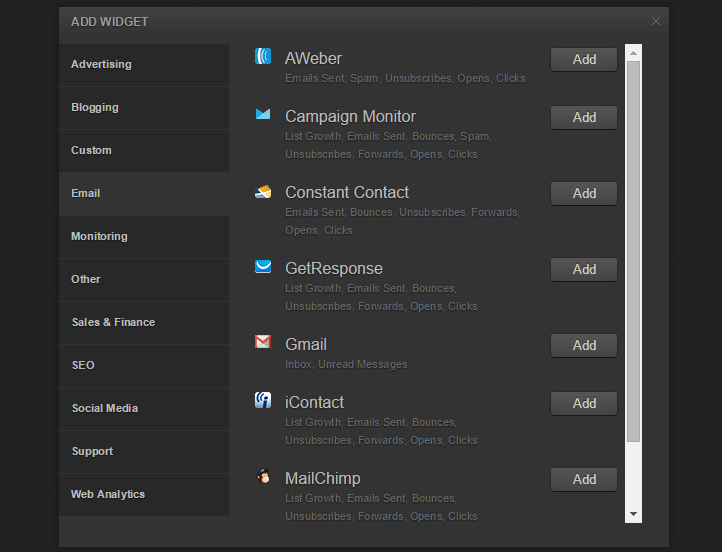Add the Constant Contact widget
Screen dimensions: 722x552
584,193
